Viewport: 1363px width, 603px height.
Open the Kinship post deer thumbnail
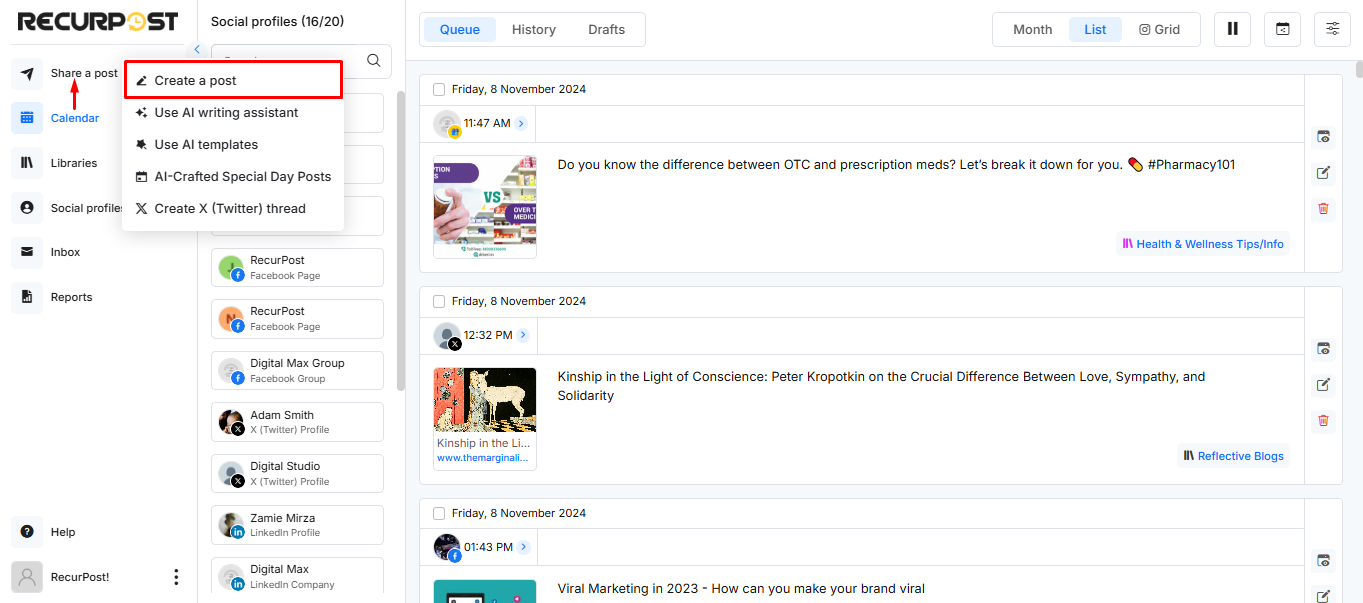[x=485, y=400]
